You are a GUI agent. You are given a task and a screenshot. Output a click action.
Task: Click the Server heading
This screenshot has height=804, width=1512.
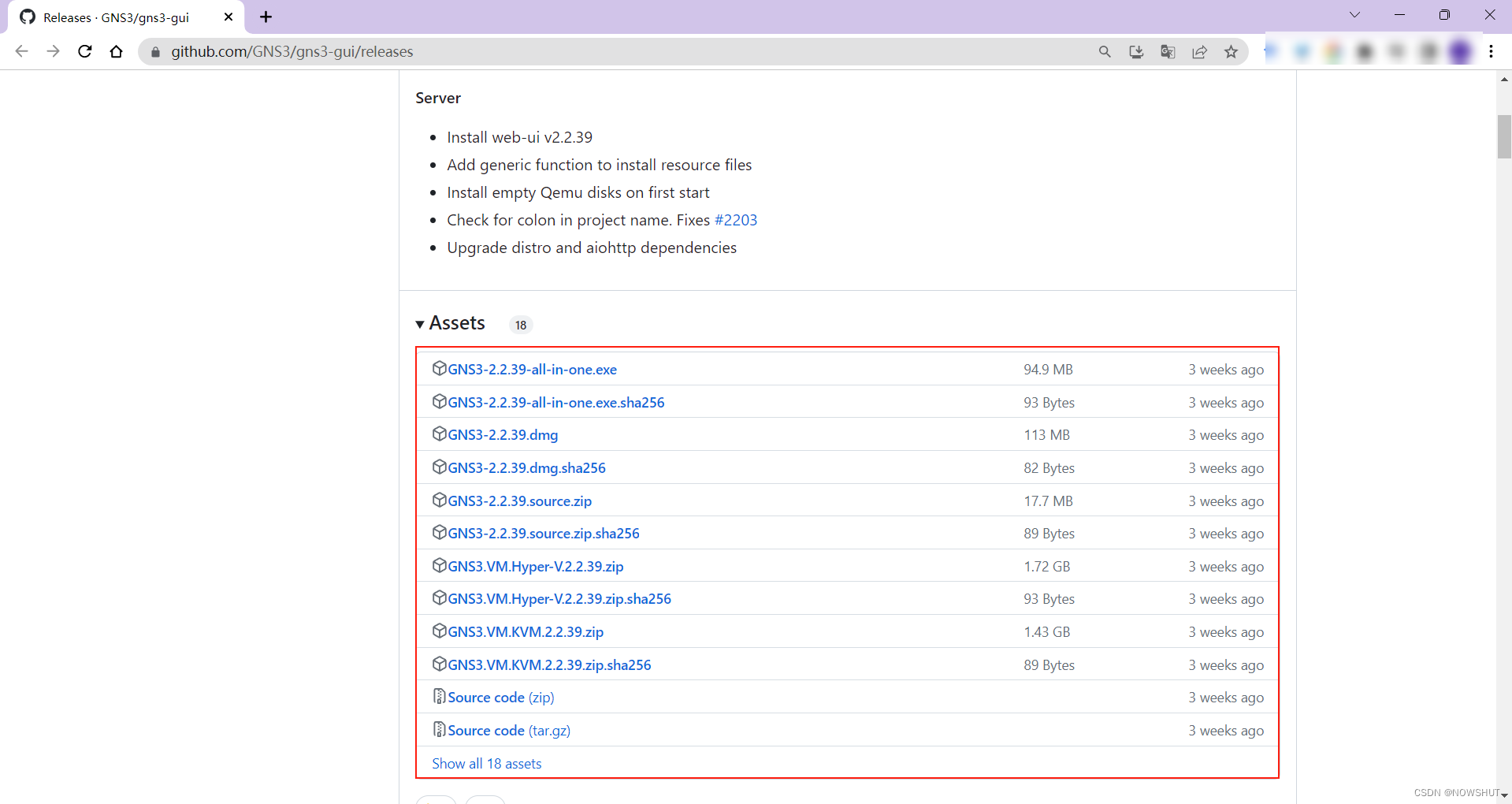(x=438, y=98)
